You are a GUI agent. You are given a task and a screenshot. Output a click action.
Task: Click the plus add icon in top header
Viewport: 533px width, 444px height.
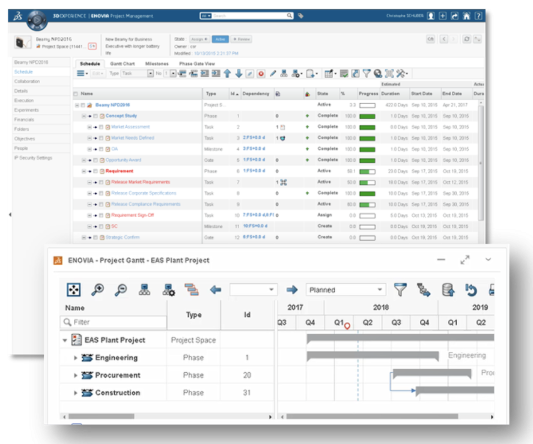click(x=443, y=16)
